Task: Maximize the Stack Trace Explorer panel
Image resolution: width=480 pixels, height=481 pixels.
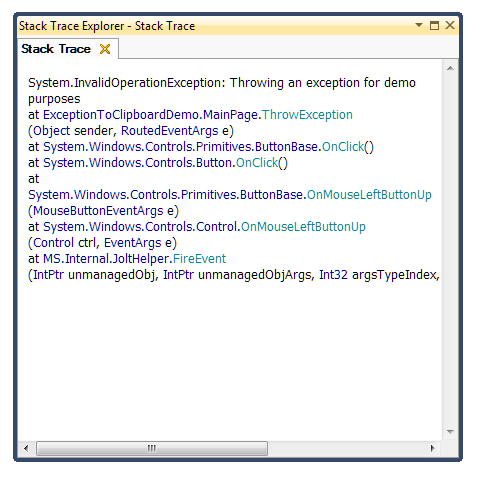Action: point(434,25)
